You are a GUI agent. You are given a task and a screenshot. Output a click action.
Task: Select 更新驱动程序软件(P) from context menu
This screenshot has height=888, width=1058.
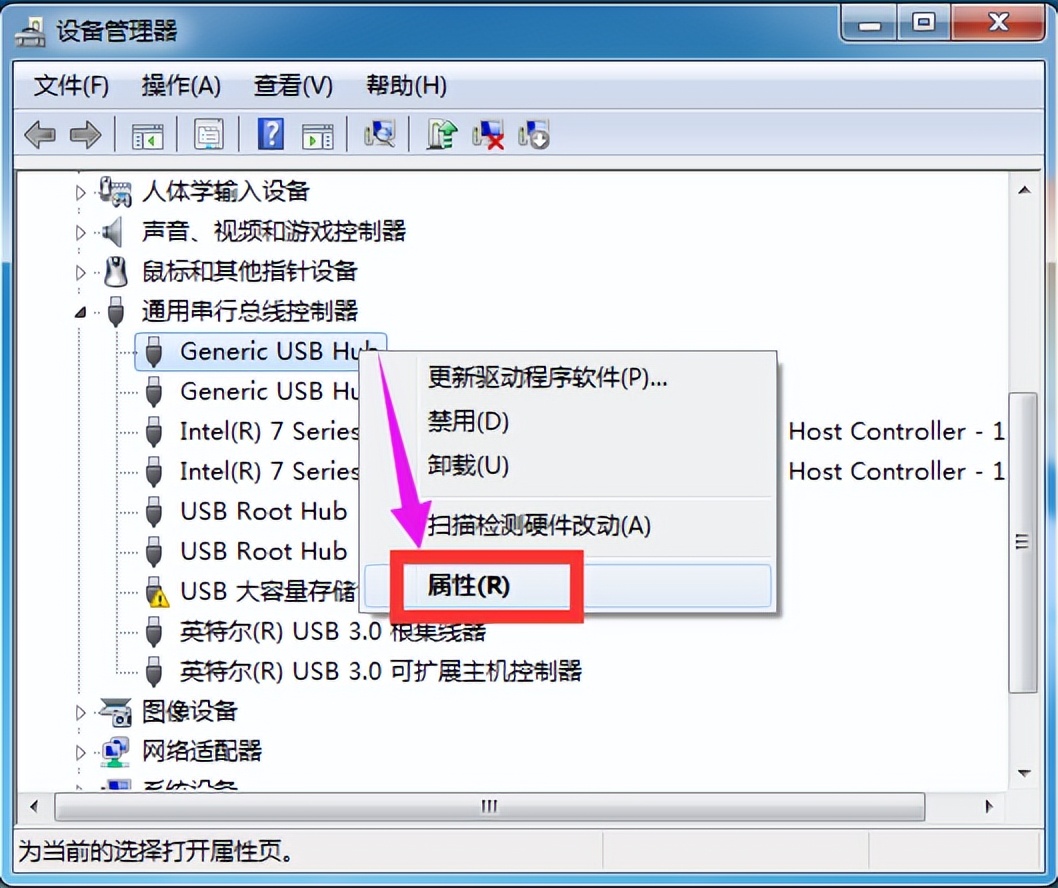pos(547,378)
